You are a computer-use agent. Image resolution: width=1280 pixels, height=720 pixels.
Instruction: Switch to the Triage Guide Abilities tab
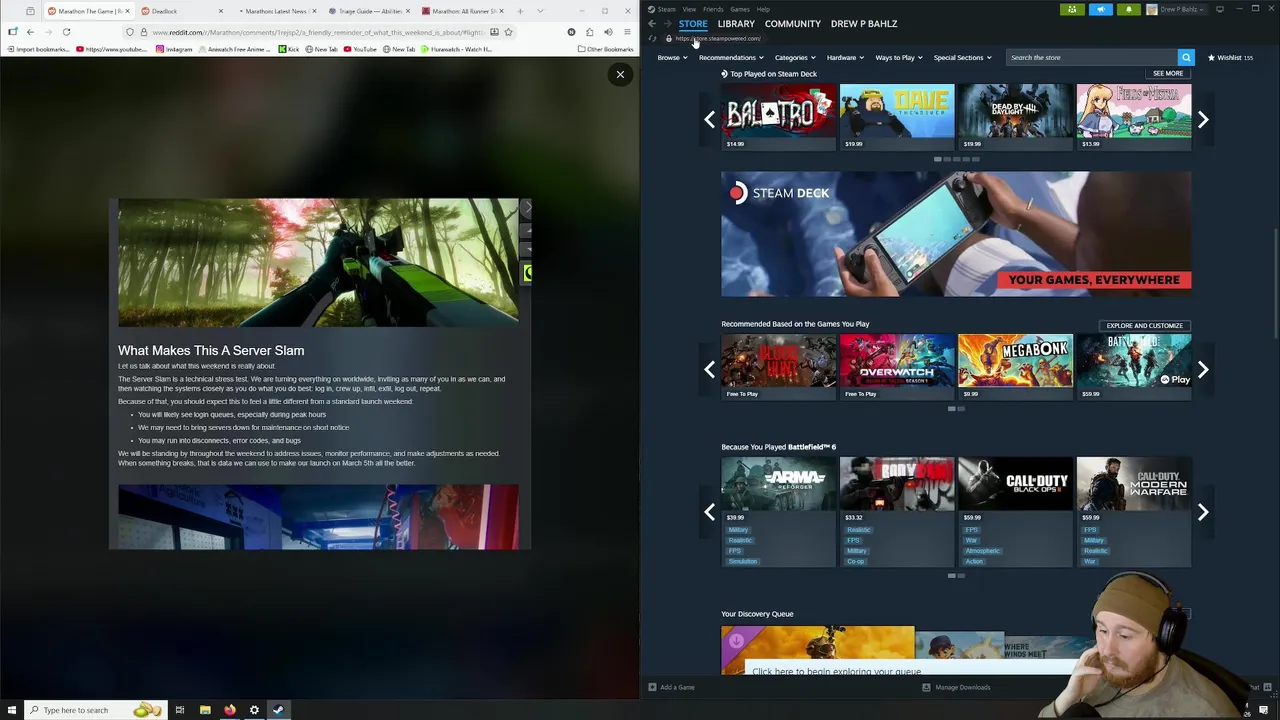pos(368,11)
